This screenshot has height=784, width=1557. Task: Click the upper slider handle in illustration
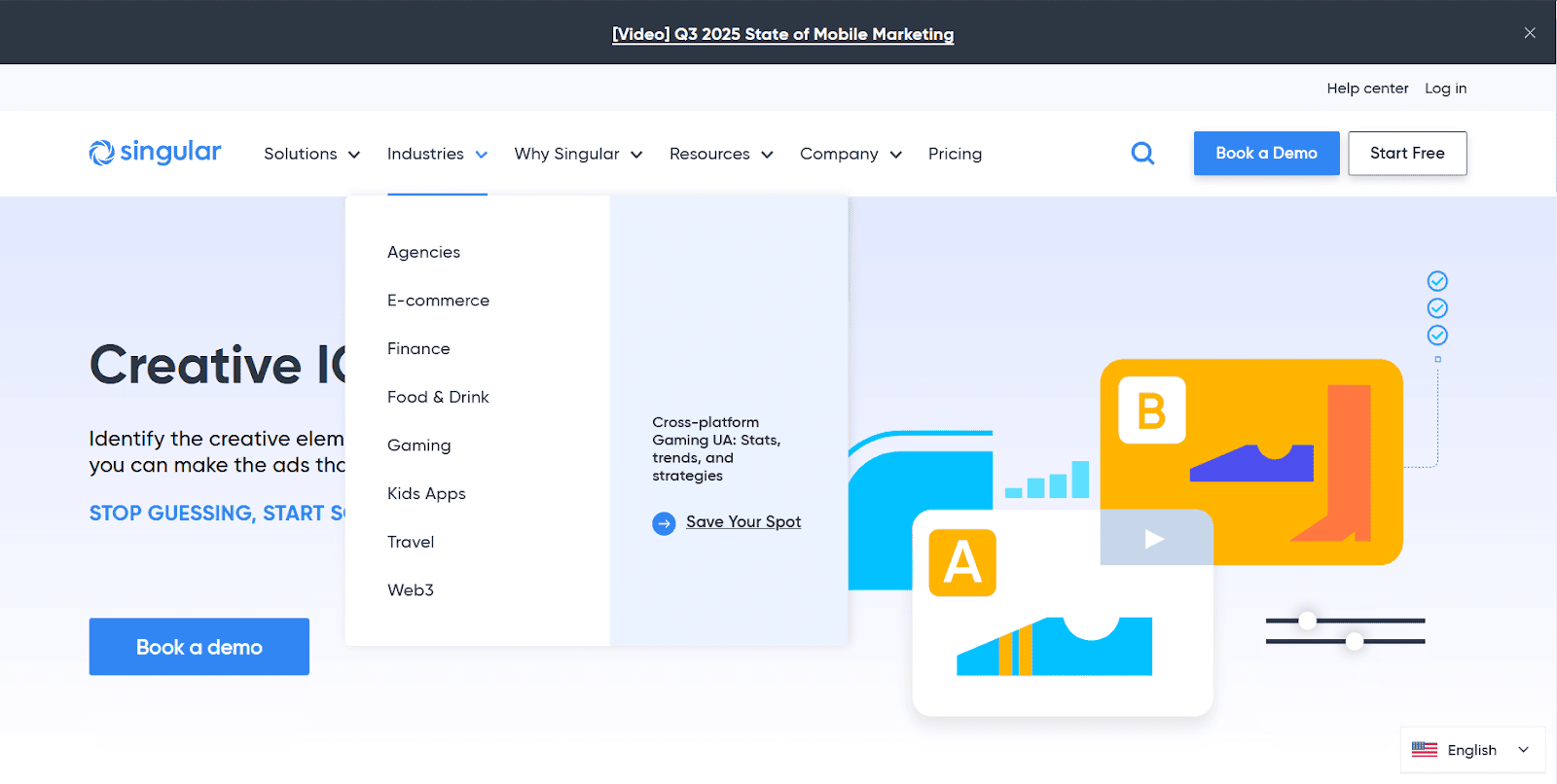1308,621
